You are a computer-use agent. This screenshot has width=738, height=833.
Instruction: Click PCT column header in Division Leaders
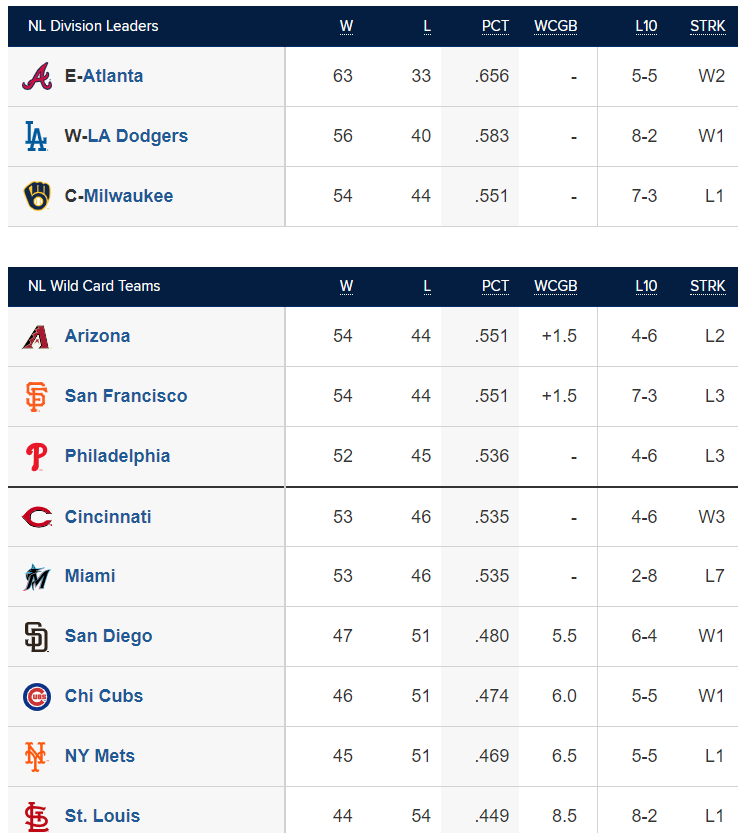(x=495, y=26)
